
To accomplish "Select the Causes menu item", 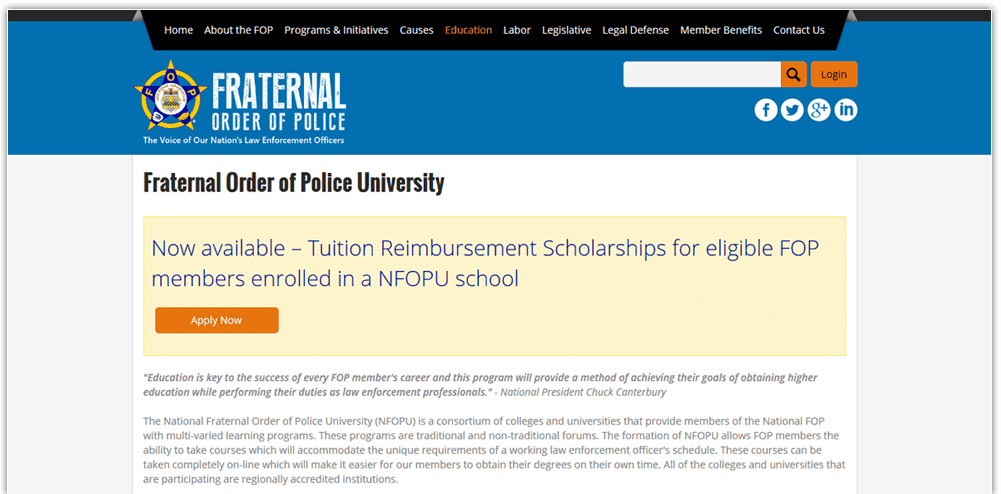I will tap(416, 30).
